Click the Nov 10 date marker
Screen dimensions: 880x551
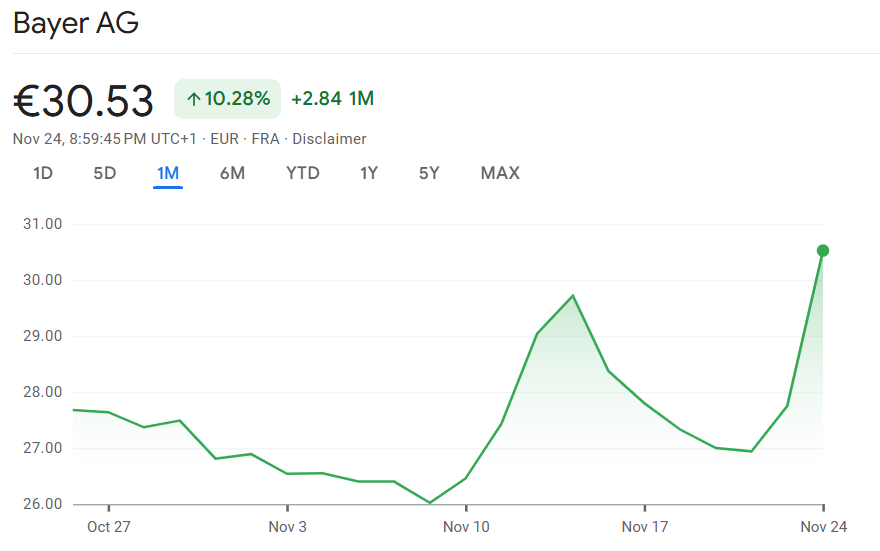(x=466, y=527)
